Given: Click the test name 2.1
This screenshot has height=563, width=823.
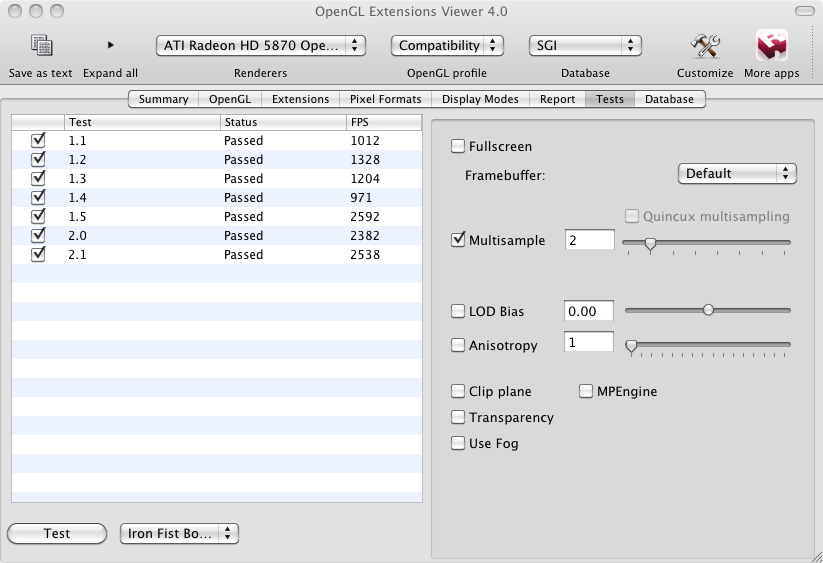Looking at the screenshot, I should [x=77, y=254].
